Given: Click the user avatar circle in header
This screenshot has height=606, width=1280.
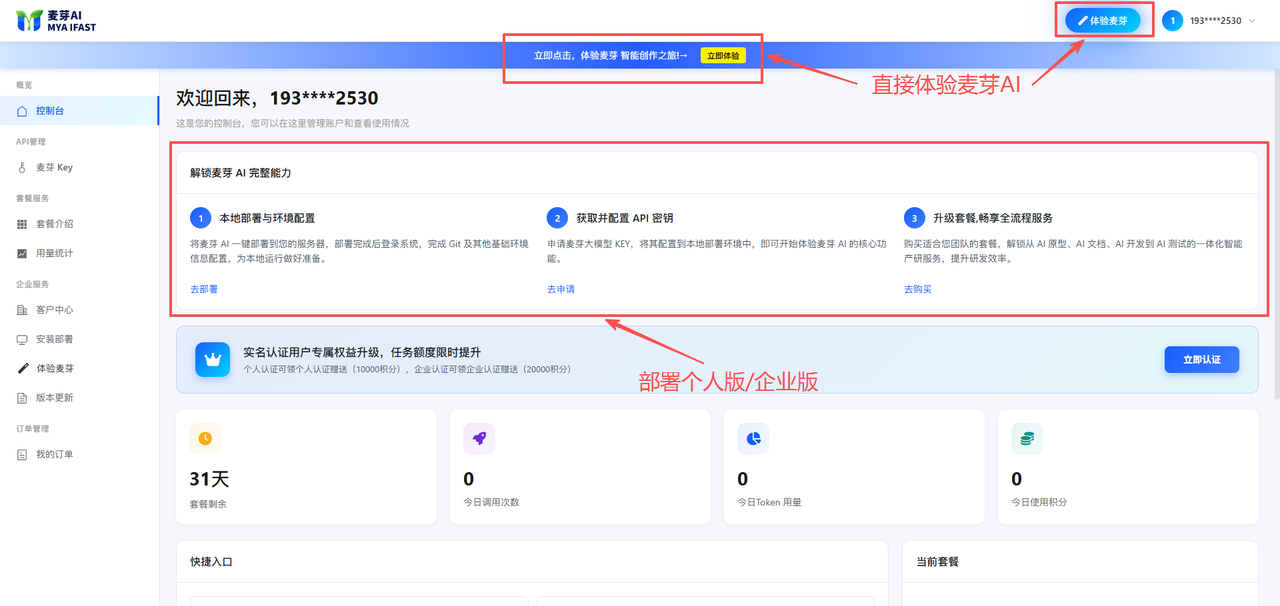Looking at the screenshot, I should (x=1172, y=21).
